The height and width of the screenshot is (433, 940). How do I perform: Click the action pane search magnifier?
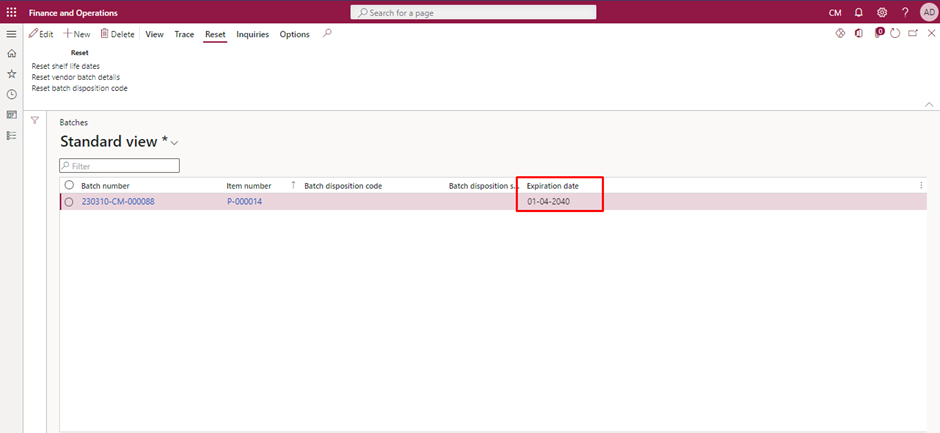[327, 34]
